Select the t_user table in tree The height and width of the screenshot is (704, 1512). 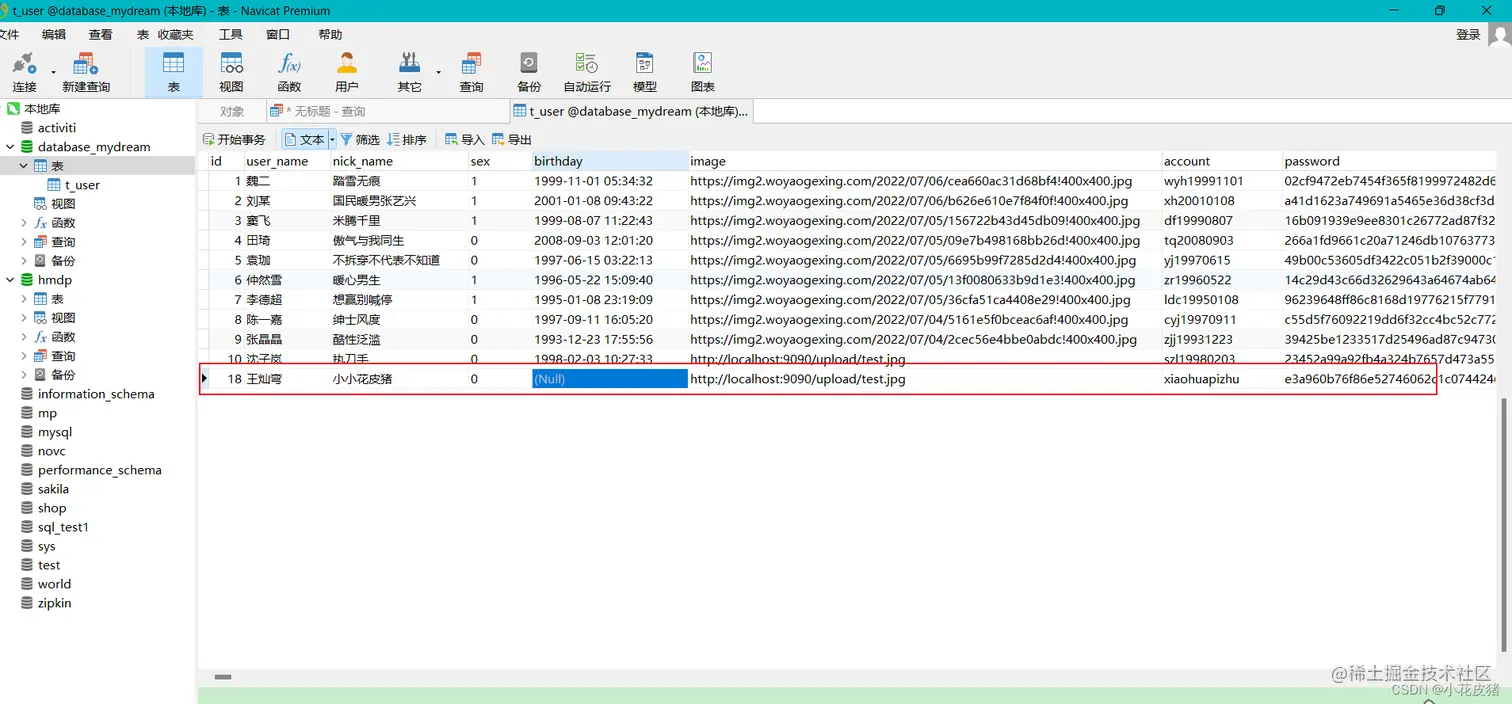tap(73, 185)
